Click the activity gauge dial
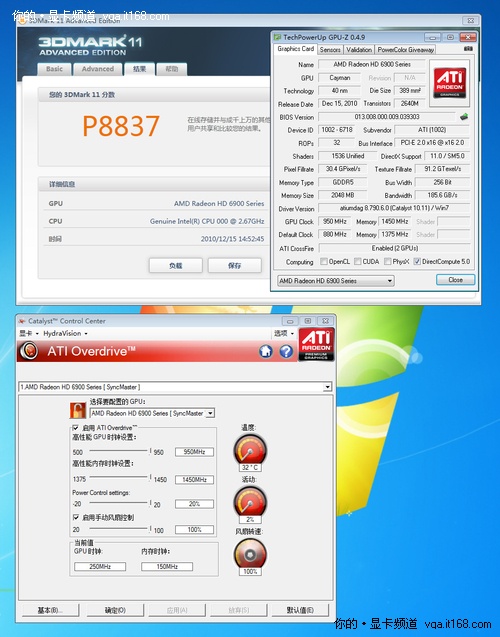The image size is (500, 637). pos(250,501)
